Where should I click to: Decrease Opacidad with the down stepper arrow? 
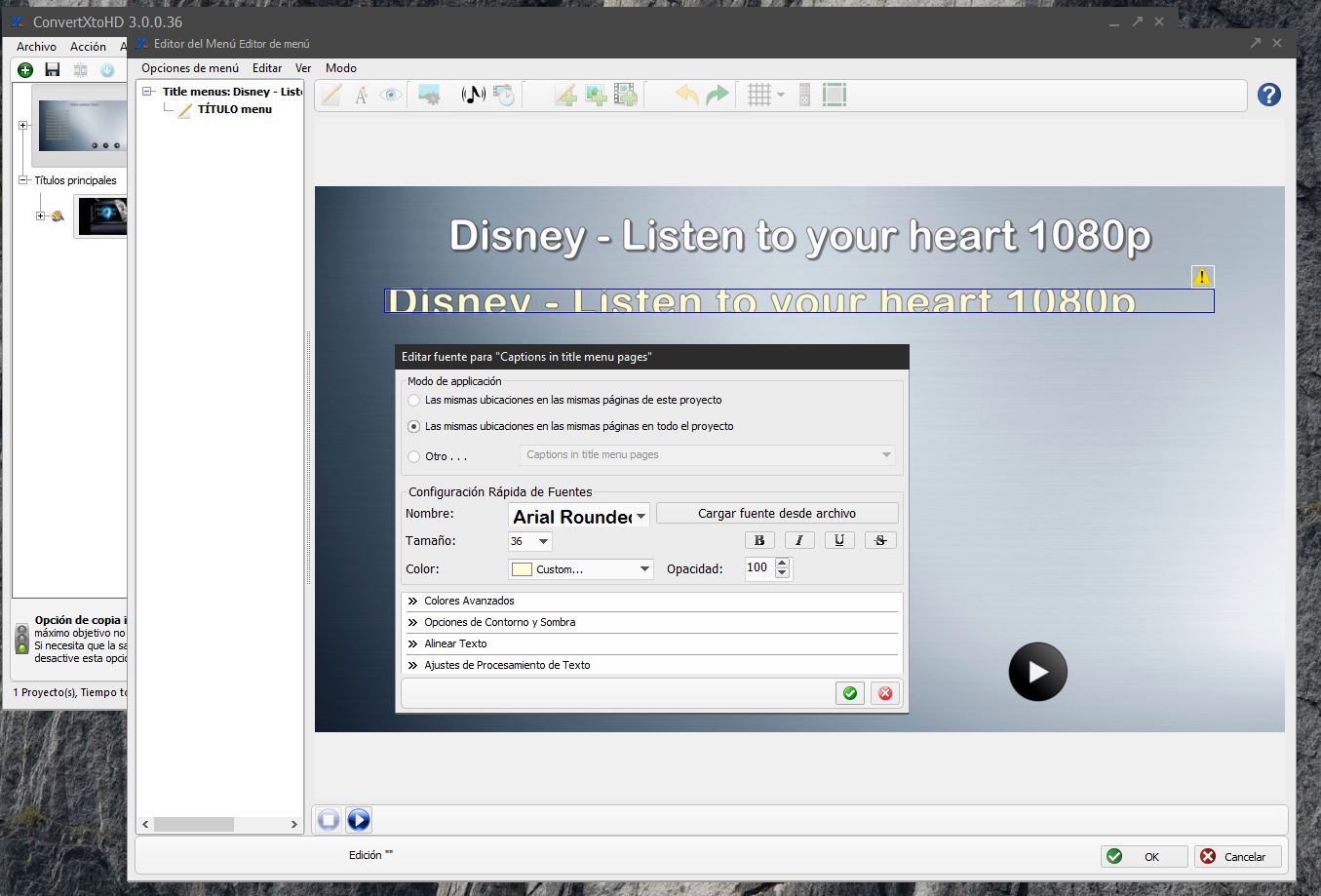pyautogui.click(x=782, y=574)
